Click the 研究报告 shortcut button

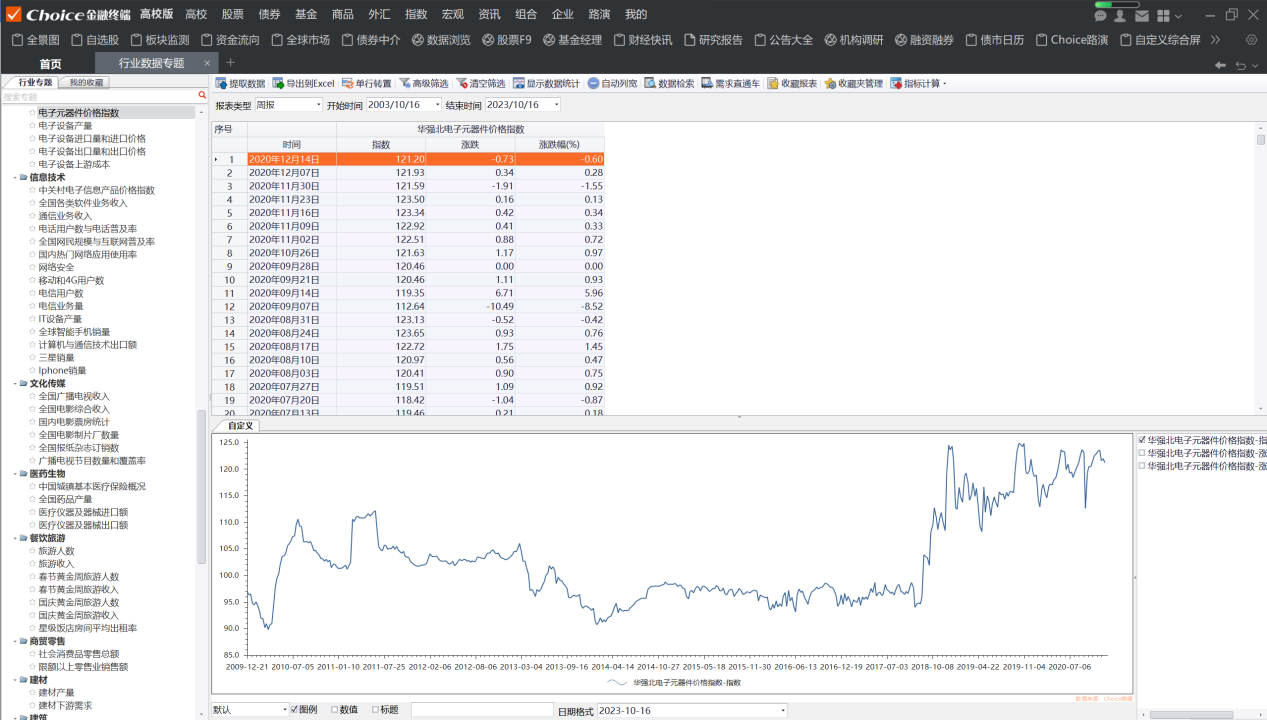tap(712, 40)
